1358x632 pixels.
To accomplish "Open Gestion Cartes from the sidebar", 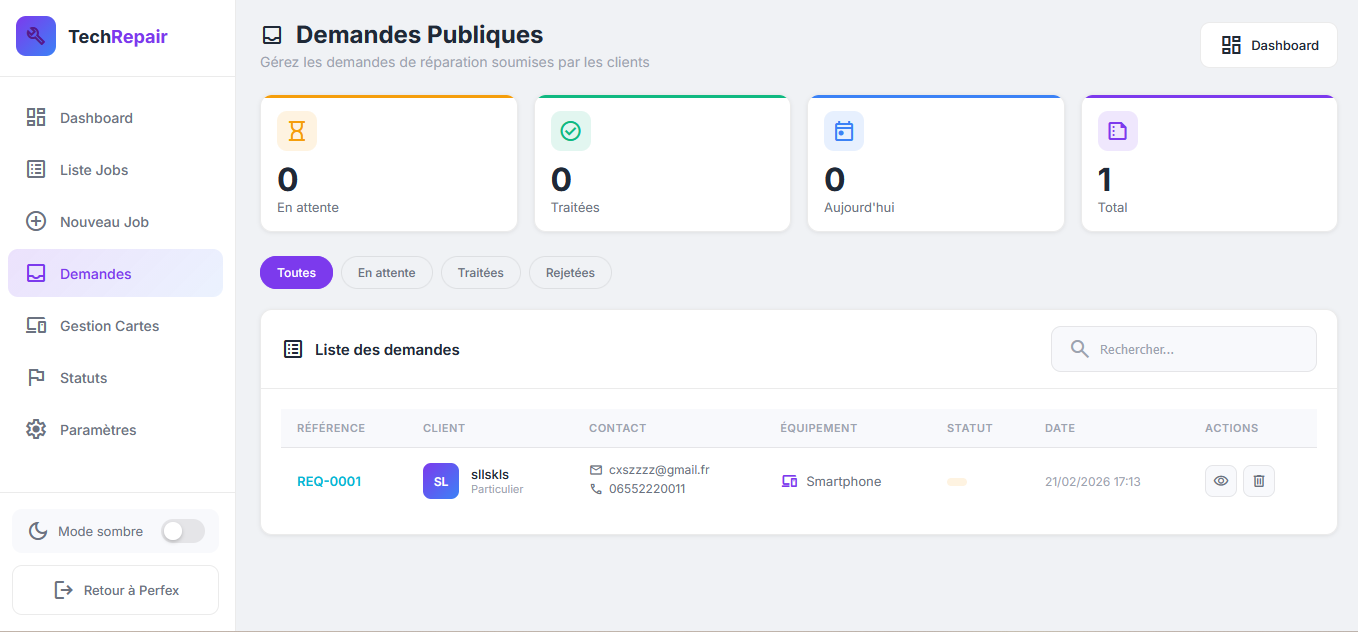I will (36, 325).
